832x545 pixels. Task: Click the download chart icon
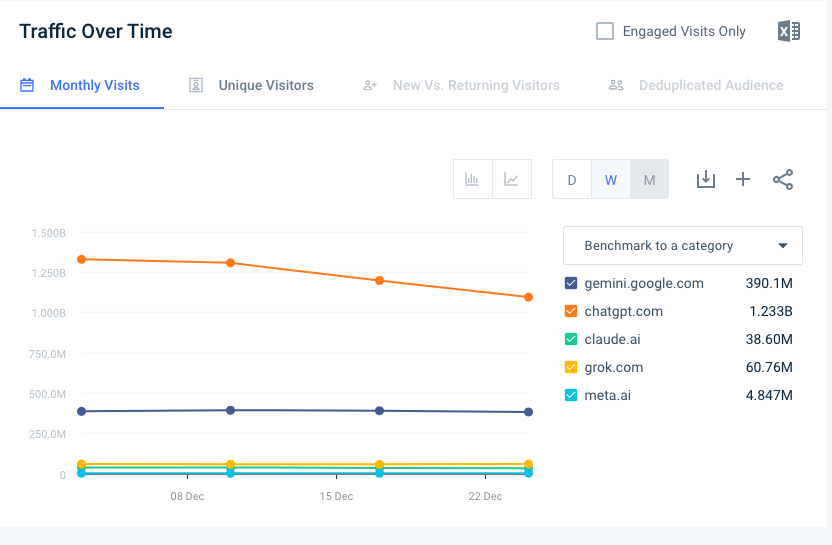pos(706,180)
